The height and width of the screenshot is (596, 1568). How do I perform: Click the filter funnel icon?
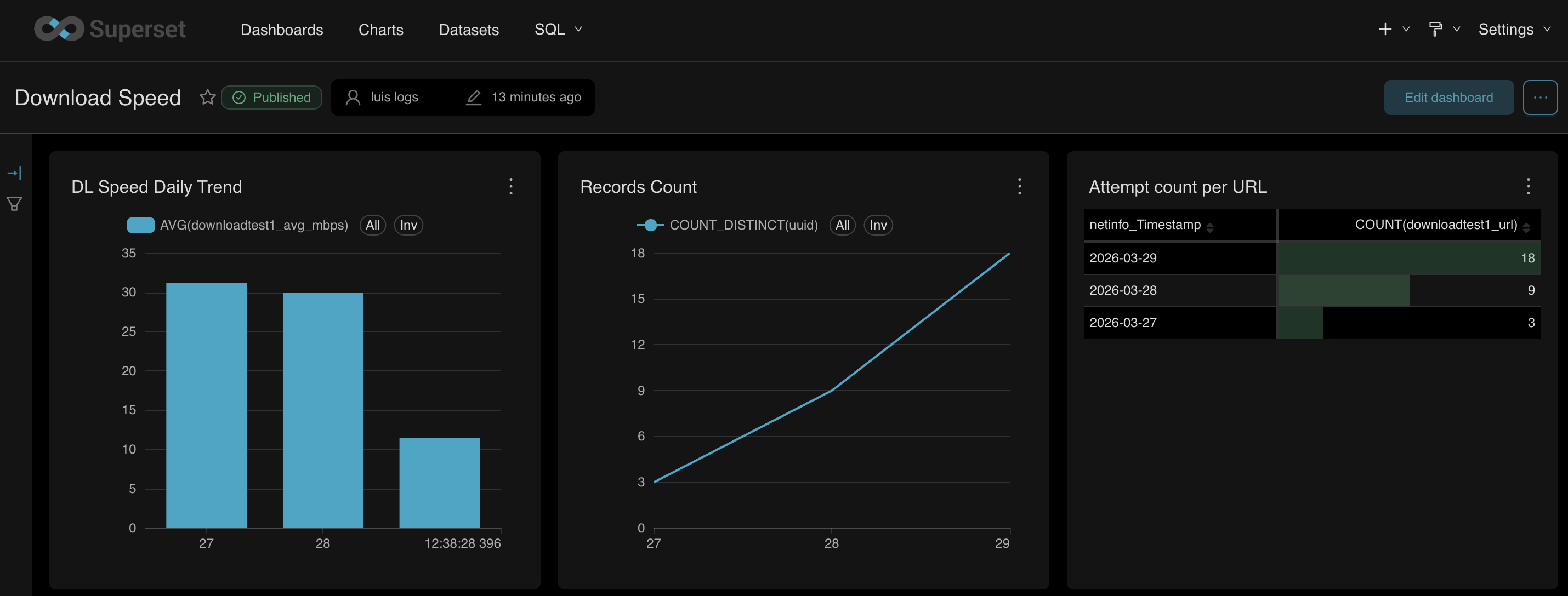click(x=15, y=204)
